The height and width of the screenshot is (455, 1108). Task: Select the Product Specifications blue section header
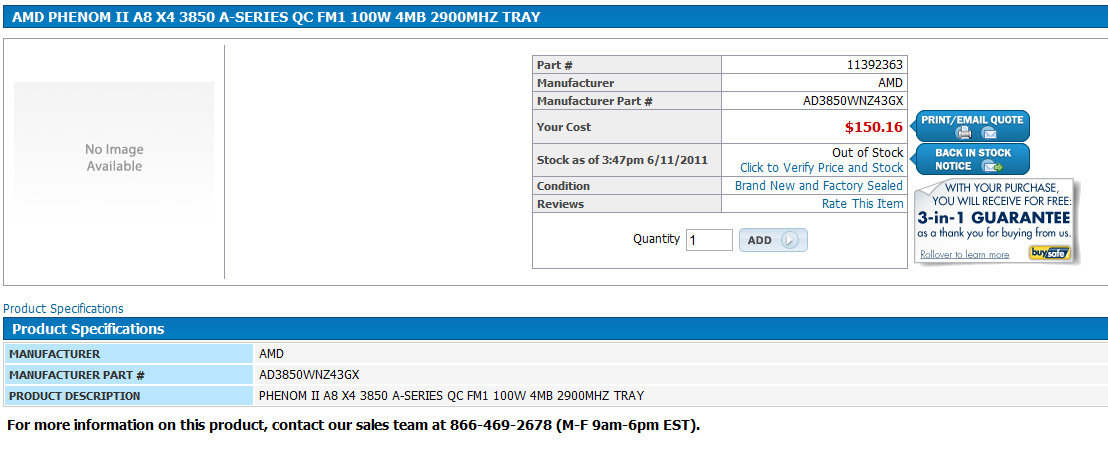tap(555, 329)
